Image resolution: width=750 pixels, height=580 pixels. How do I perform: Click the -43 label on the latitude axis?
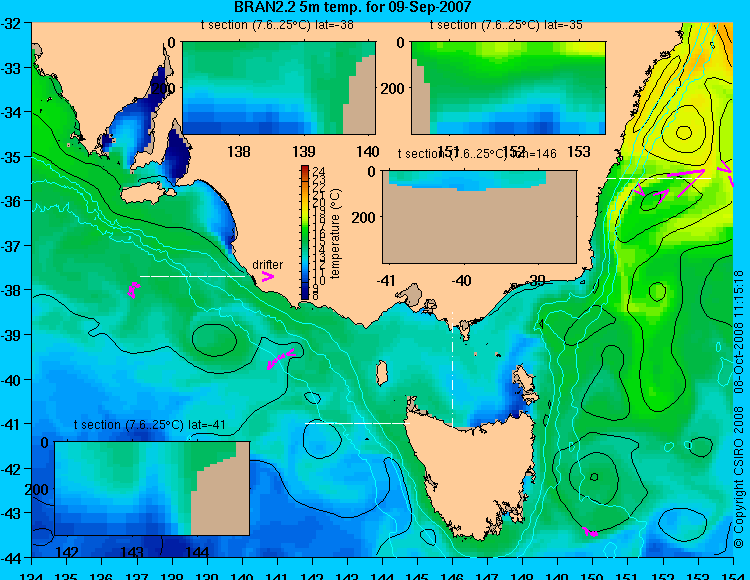coord(11,513)
